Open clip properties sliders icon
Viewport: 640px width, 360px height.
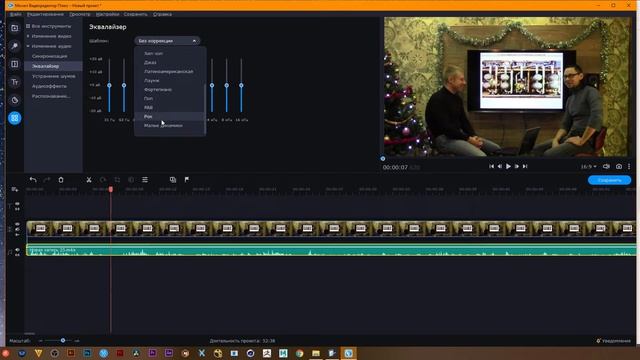[145, 180]
